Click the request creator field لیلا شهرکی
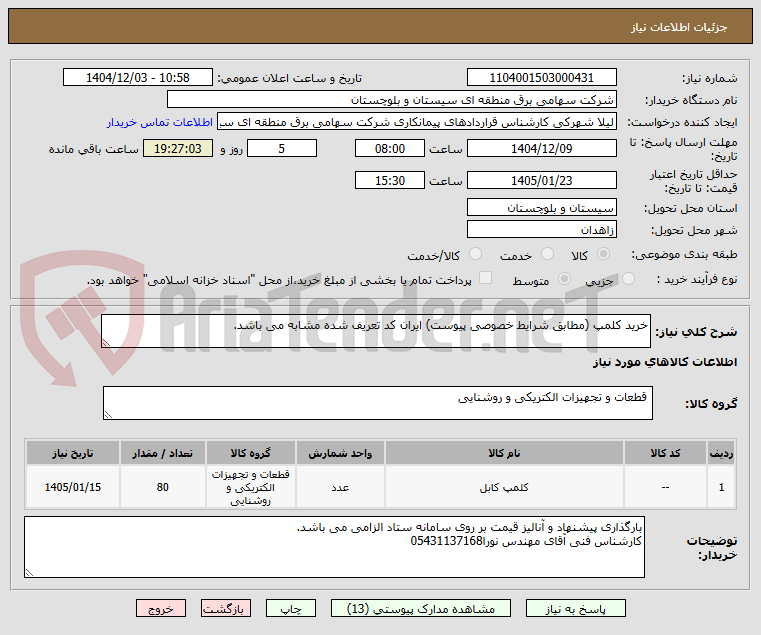This screenshot has height=635, width=761. 417,122
